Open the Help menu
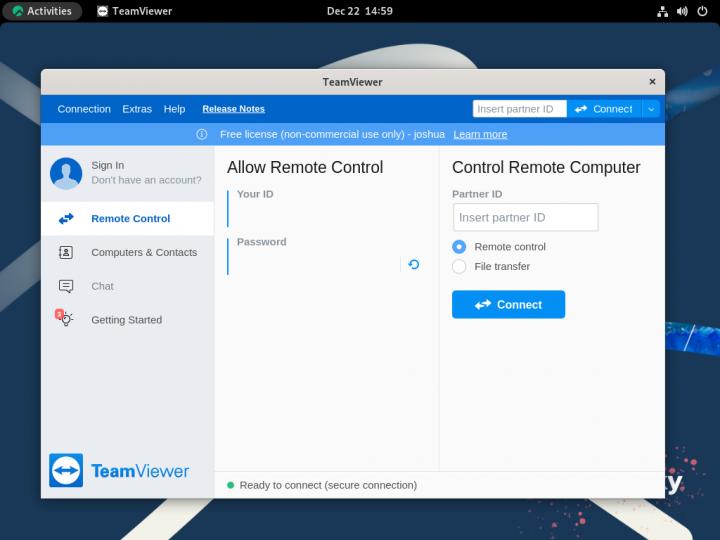The height and width of the screenshot is (540, 720). click(x=174, y=109)
